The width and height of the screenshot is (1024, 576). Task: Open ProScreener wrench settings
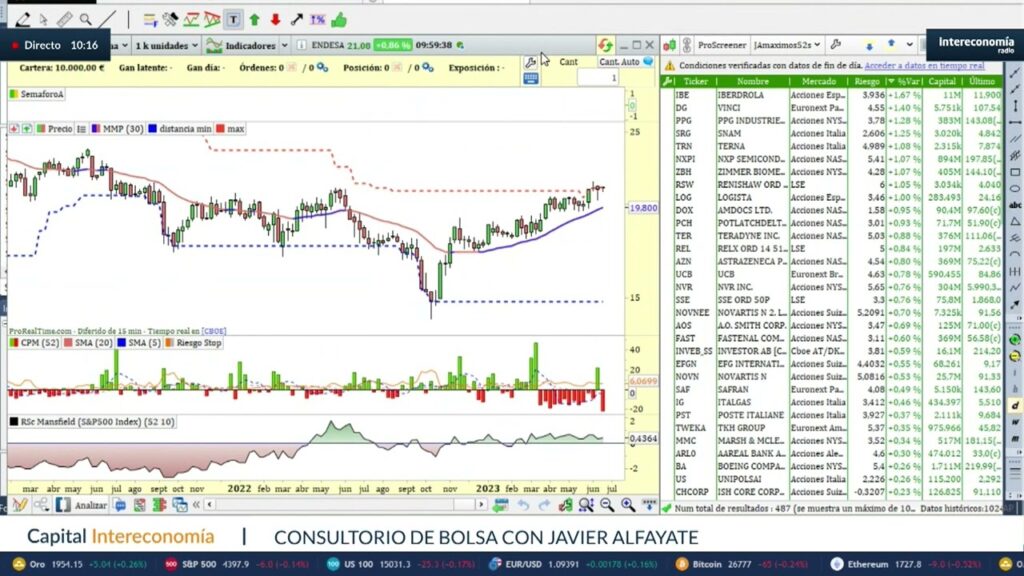click(x=835, y=45)
